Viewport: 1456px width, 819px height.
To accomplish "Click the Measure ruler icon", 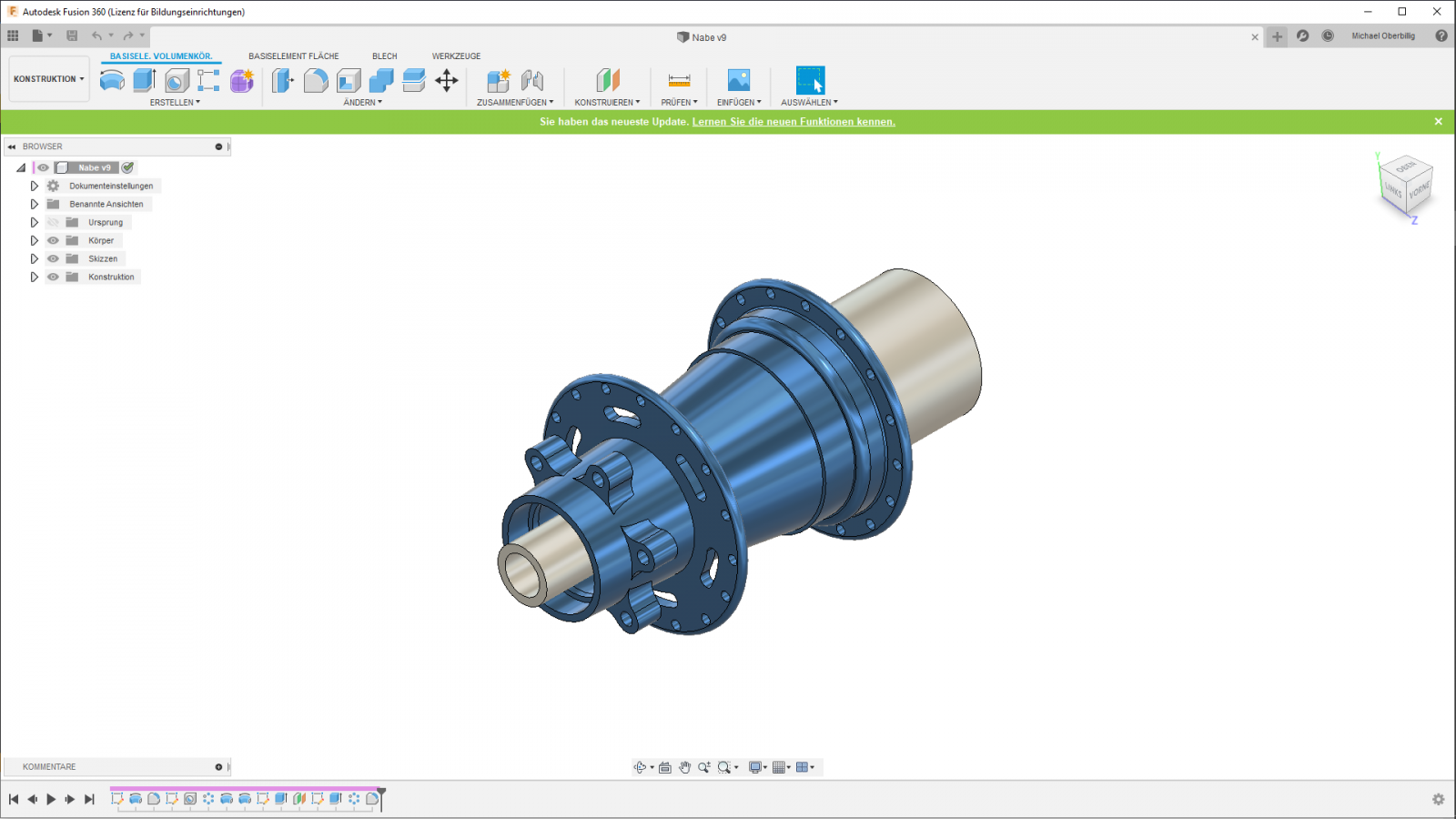I will (679, 80).
